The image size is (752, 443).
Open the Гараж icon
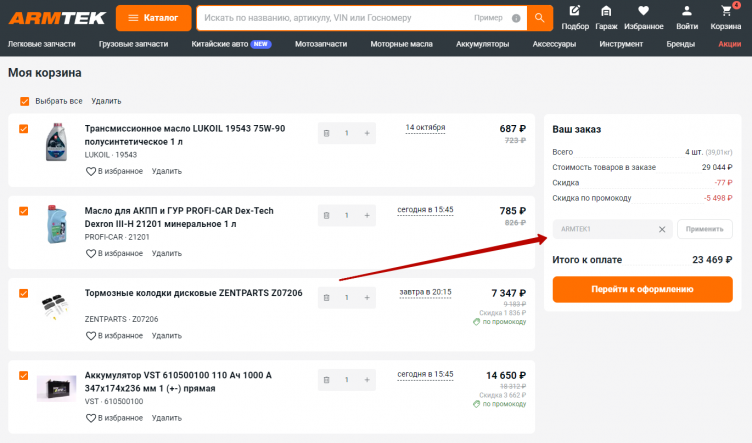(x=606, y=18)
